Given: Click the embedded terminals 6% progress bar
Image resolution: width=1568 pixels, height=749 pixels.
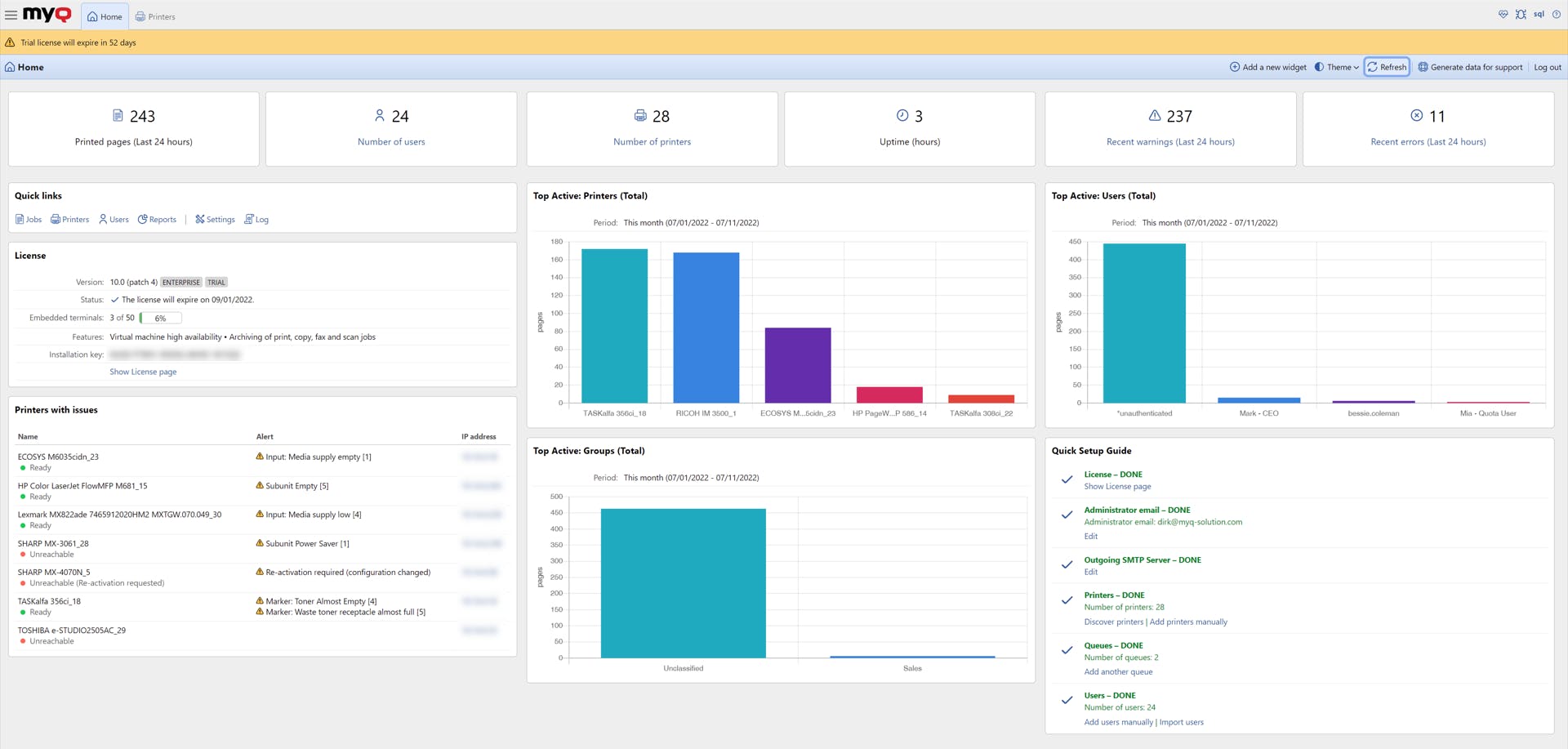Looking at the screenshot, I should pos(161,319).
